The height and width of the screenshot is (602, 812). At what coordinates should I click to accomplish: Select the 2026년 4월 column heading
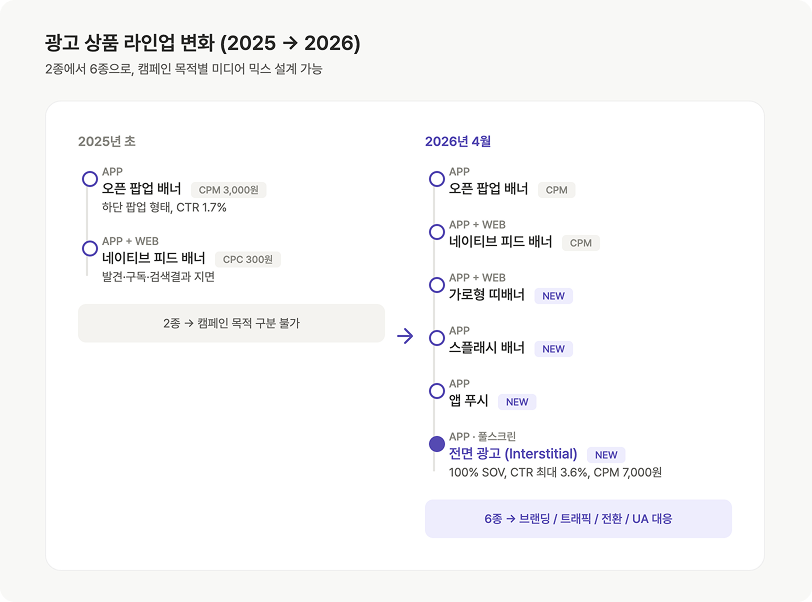pyautogui.click(x=458, y=141)
